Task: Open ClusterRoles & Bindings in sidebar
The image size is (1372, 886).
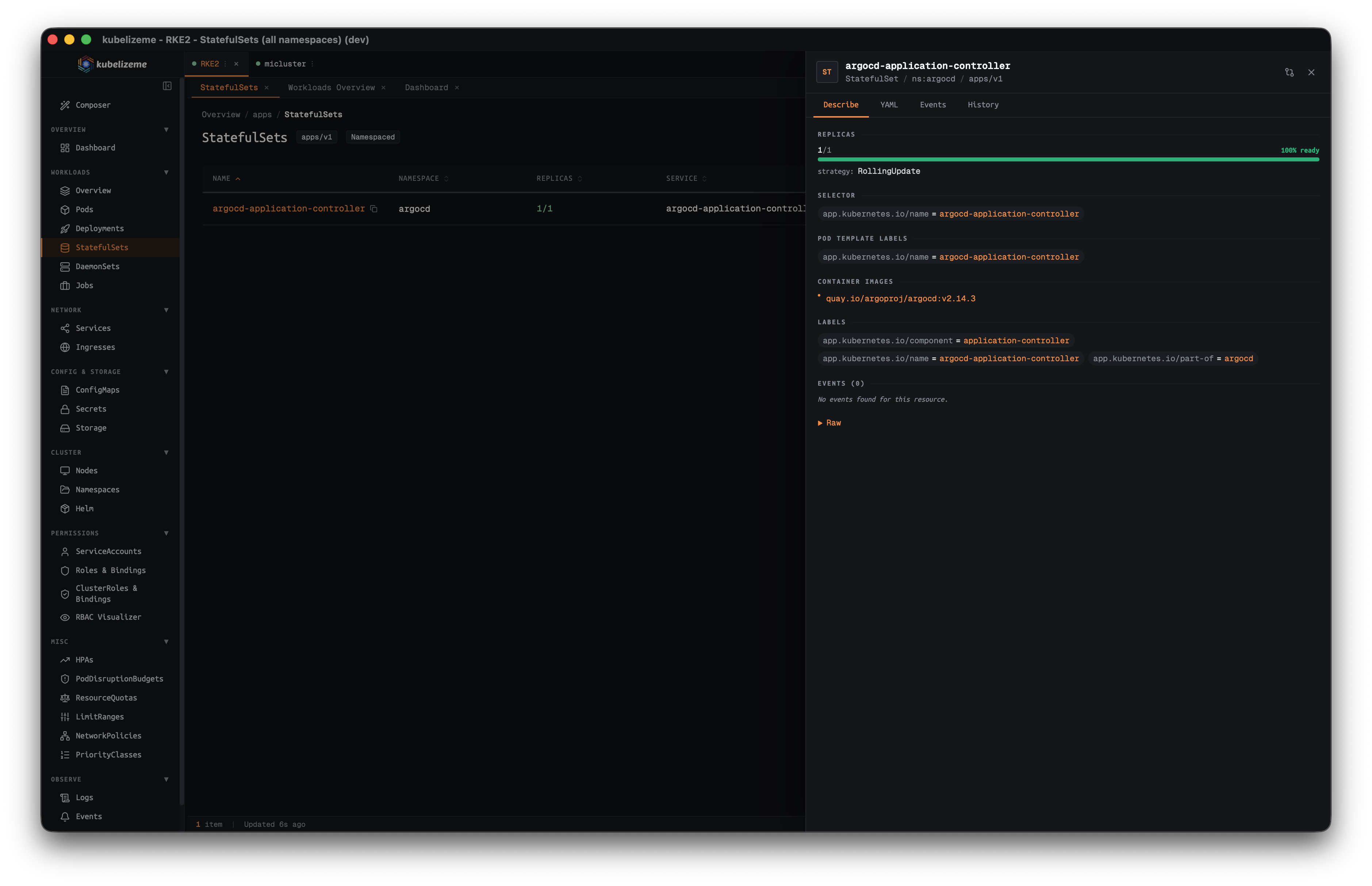Action: pyautogui.click(x=106, y=594)
